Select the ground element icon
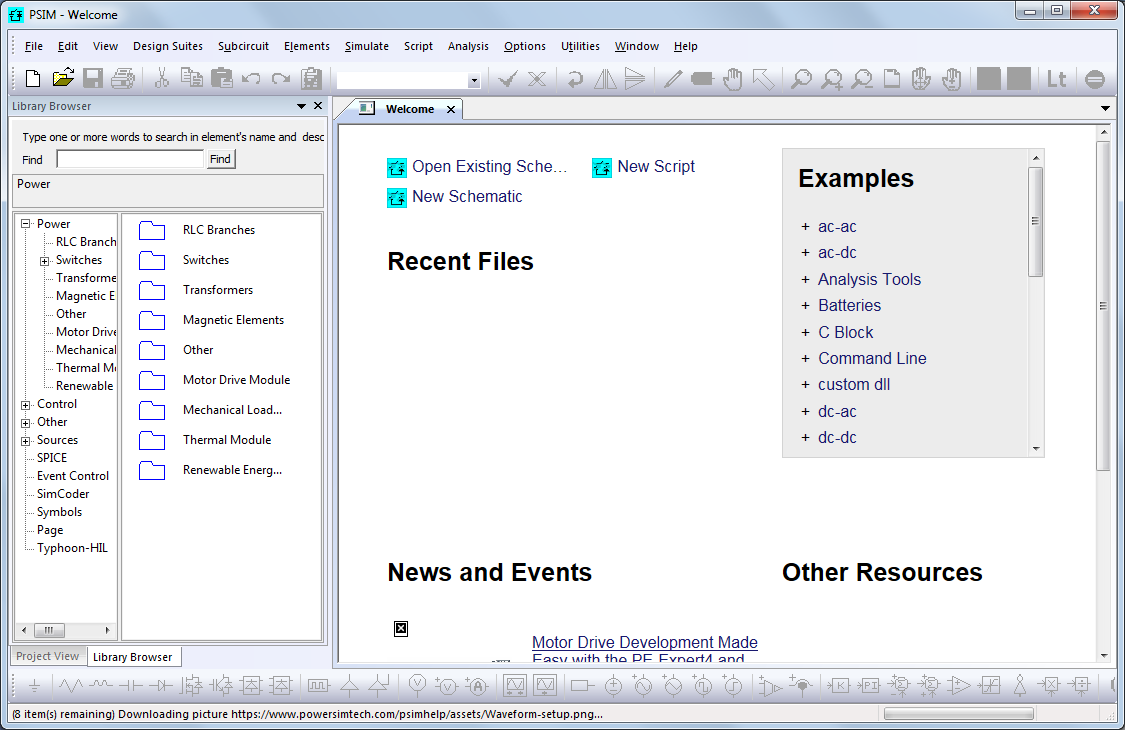1125x730 pixels. (34, 686)
